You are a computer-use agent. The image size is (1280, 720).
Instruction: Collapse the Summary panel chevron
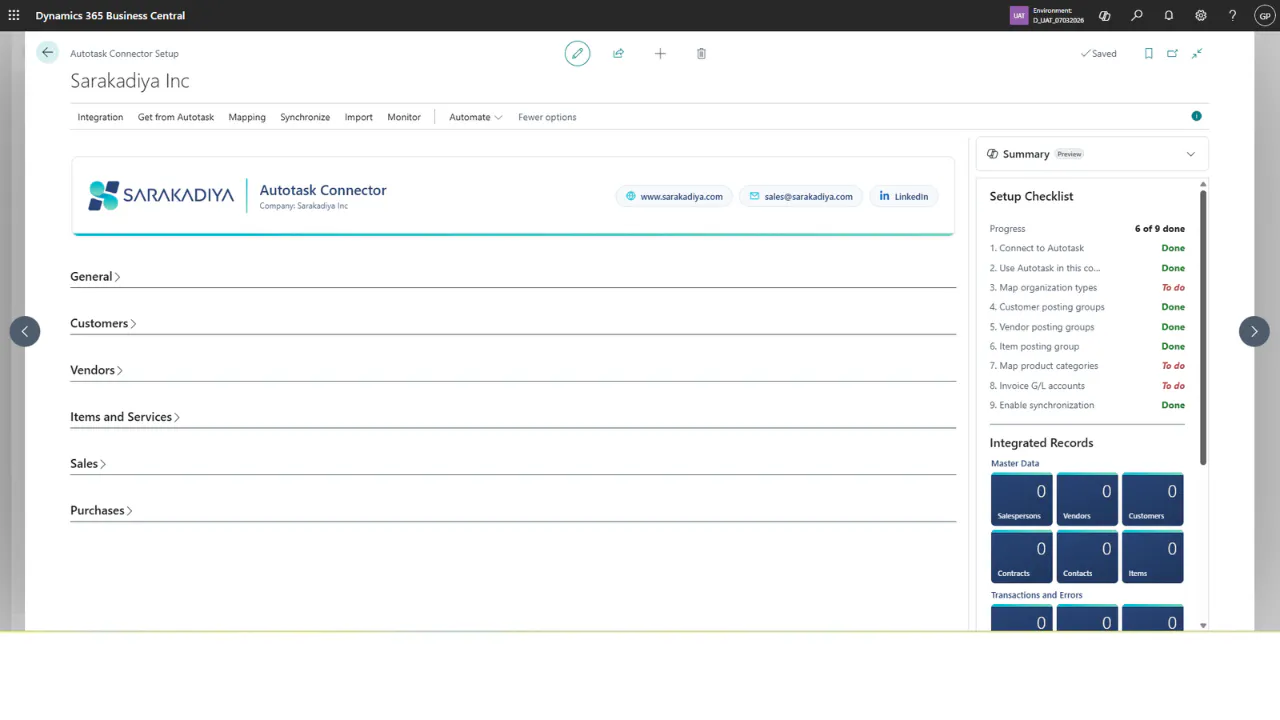click(1190, 154)
